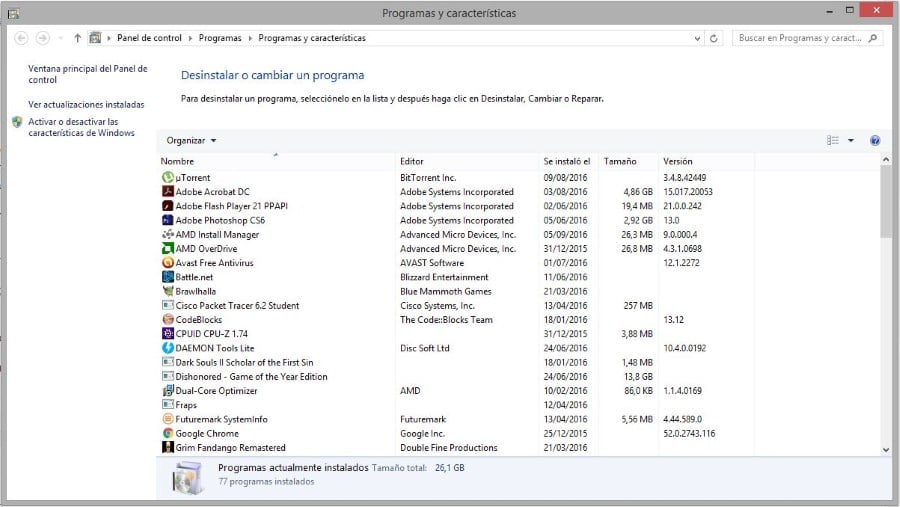Select Avast Free Antivirus name text
900x507 pixels.
pyautogui.click(x=214, y=263)
